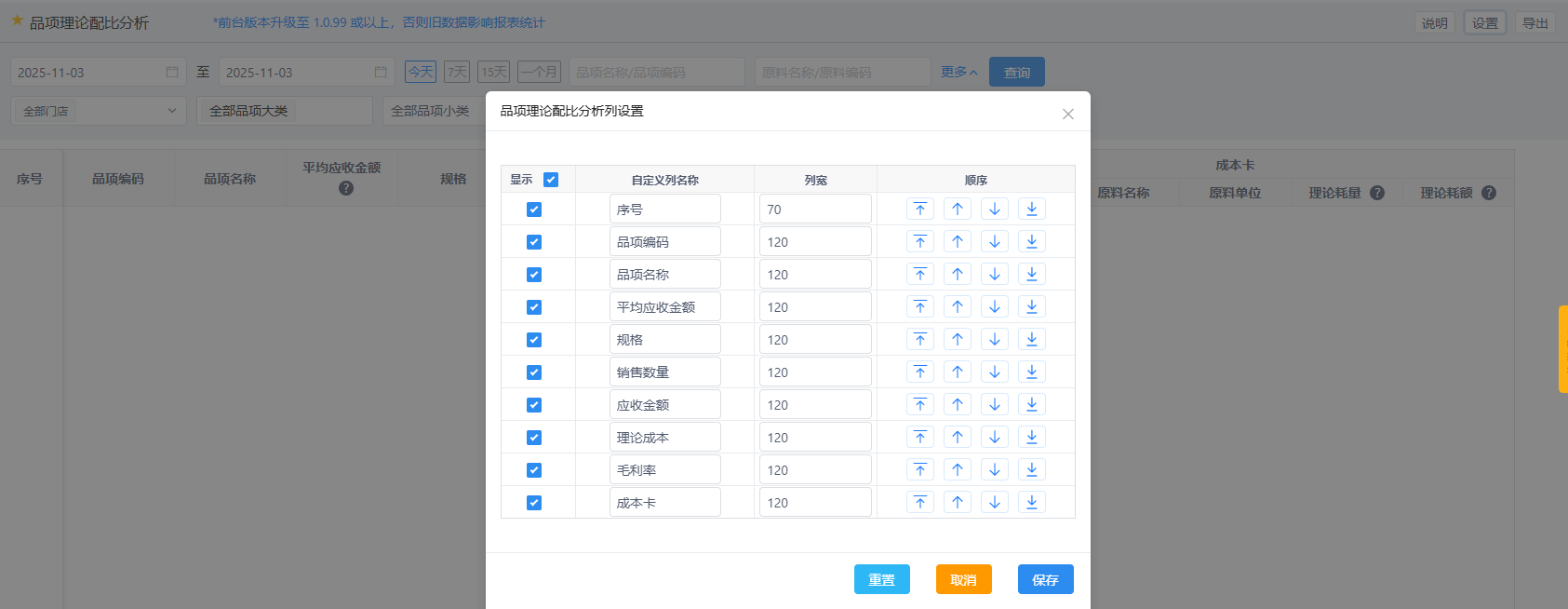Toggle the show-all header checkbox
The image size is (1568, 609).
pyautogui.click(x=551, y=180)
